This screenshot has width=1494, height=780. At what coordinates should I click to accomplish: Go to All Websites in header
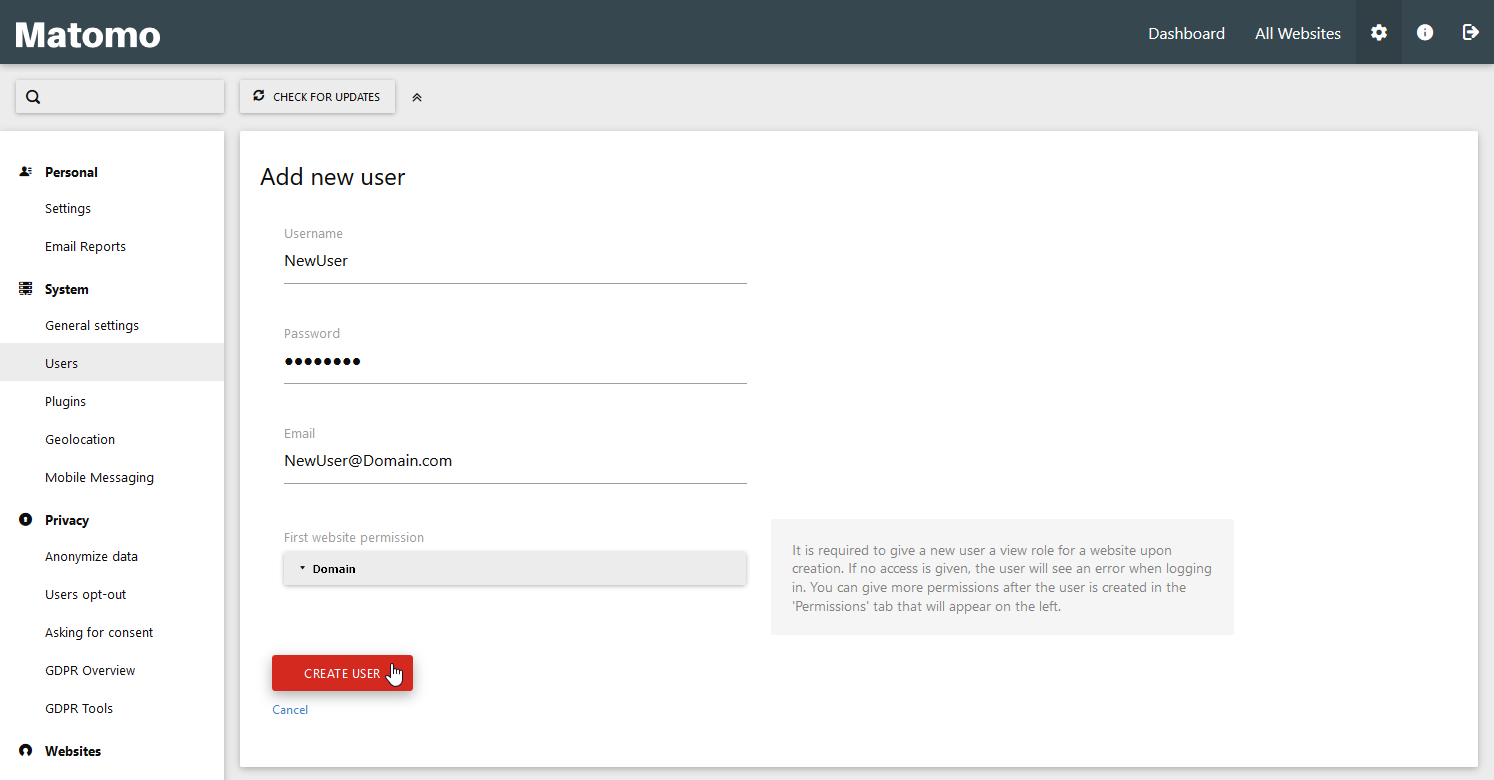point(1297,33)
